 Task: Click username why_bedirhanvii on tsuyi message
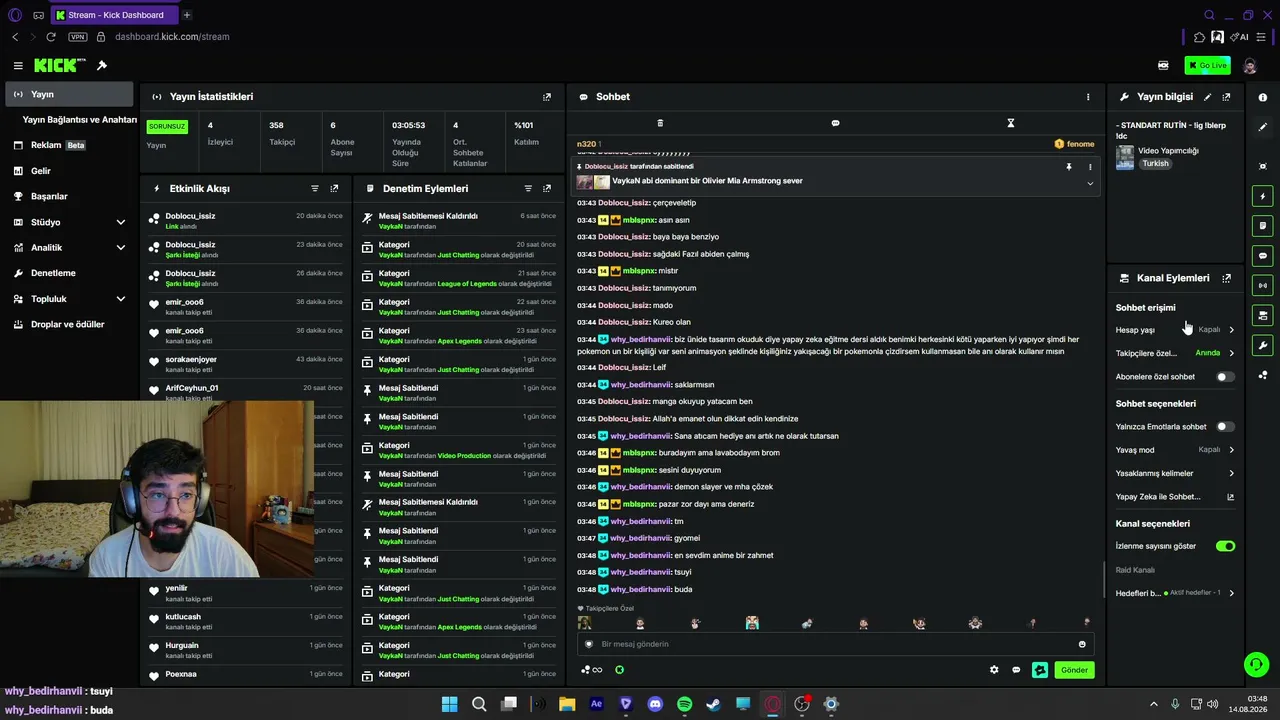tap(640, 572)
